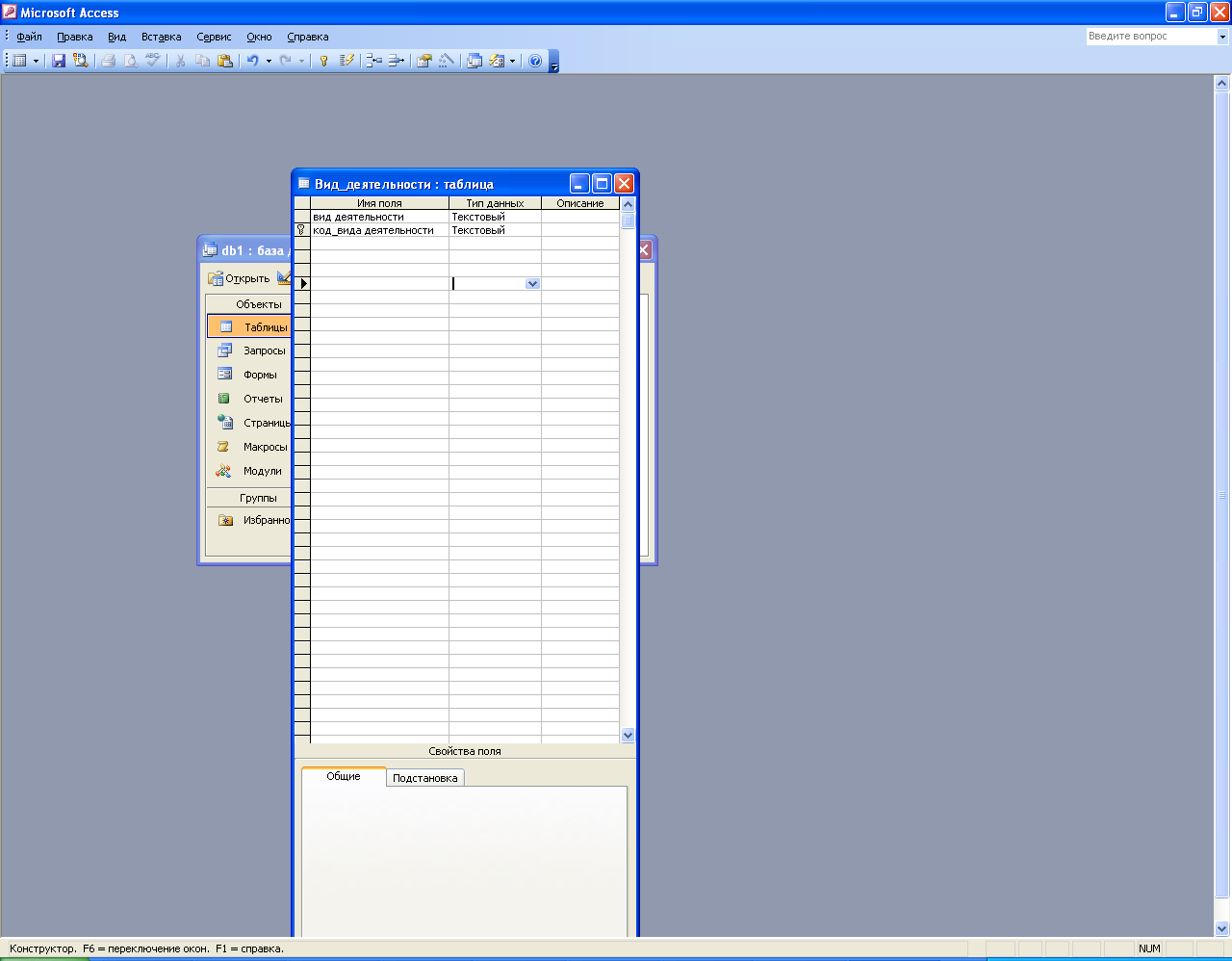Switch to the Подстановка properties tab

click(x=425, y=778)
